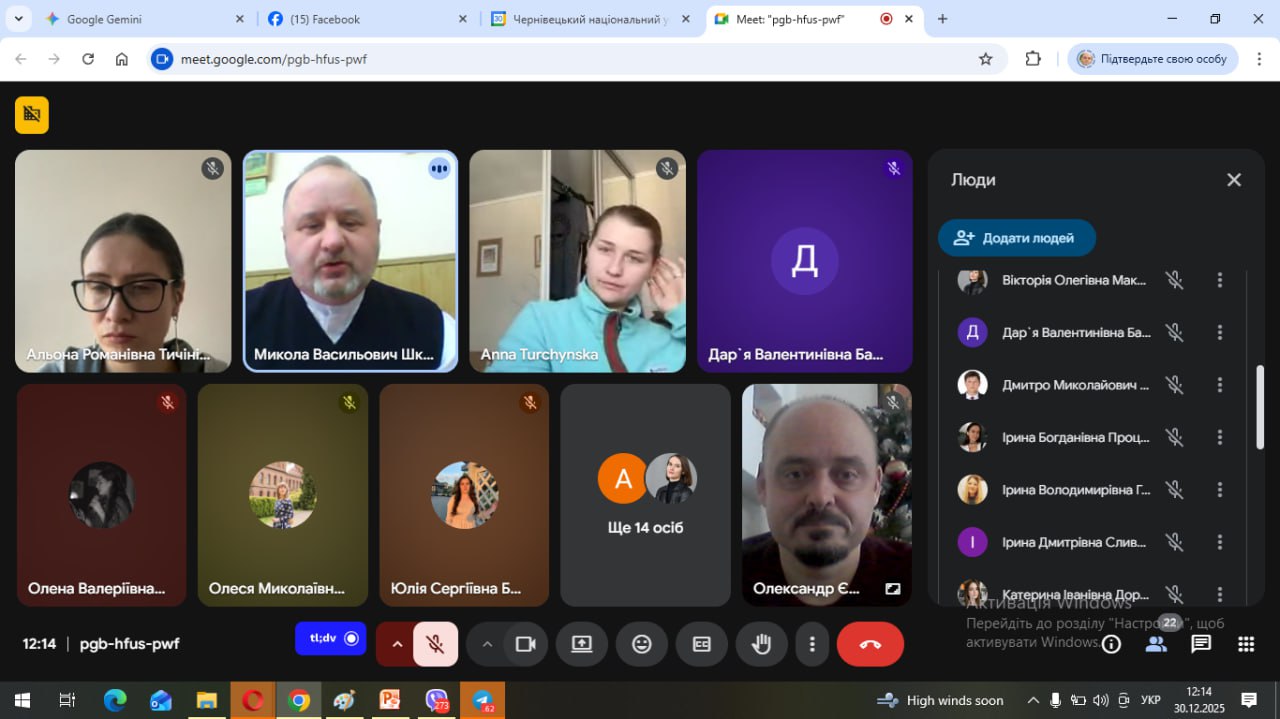The width and height of the screenshot is (1280, 719).
Task: Open more options three-dot menu in call bar
Action: (813, 644)
